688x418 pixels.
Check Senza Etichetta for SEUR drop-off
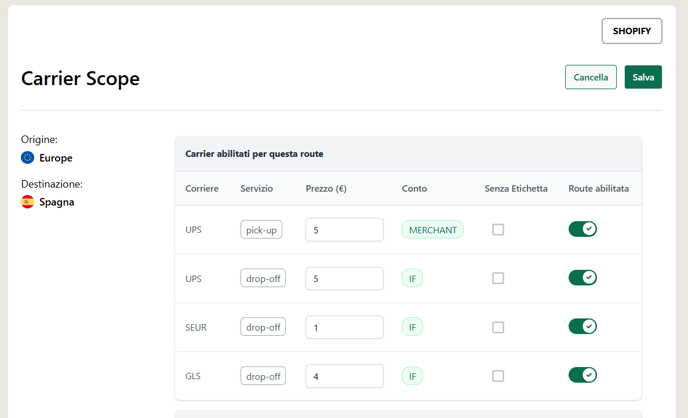498,327
